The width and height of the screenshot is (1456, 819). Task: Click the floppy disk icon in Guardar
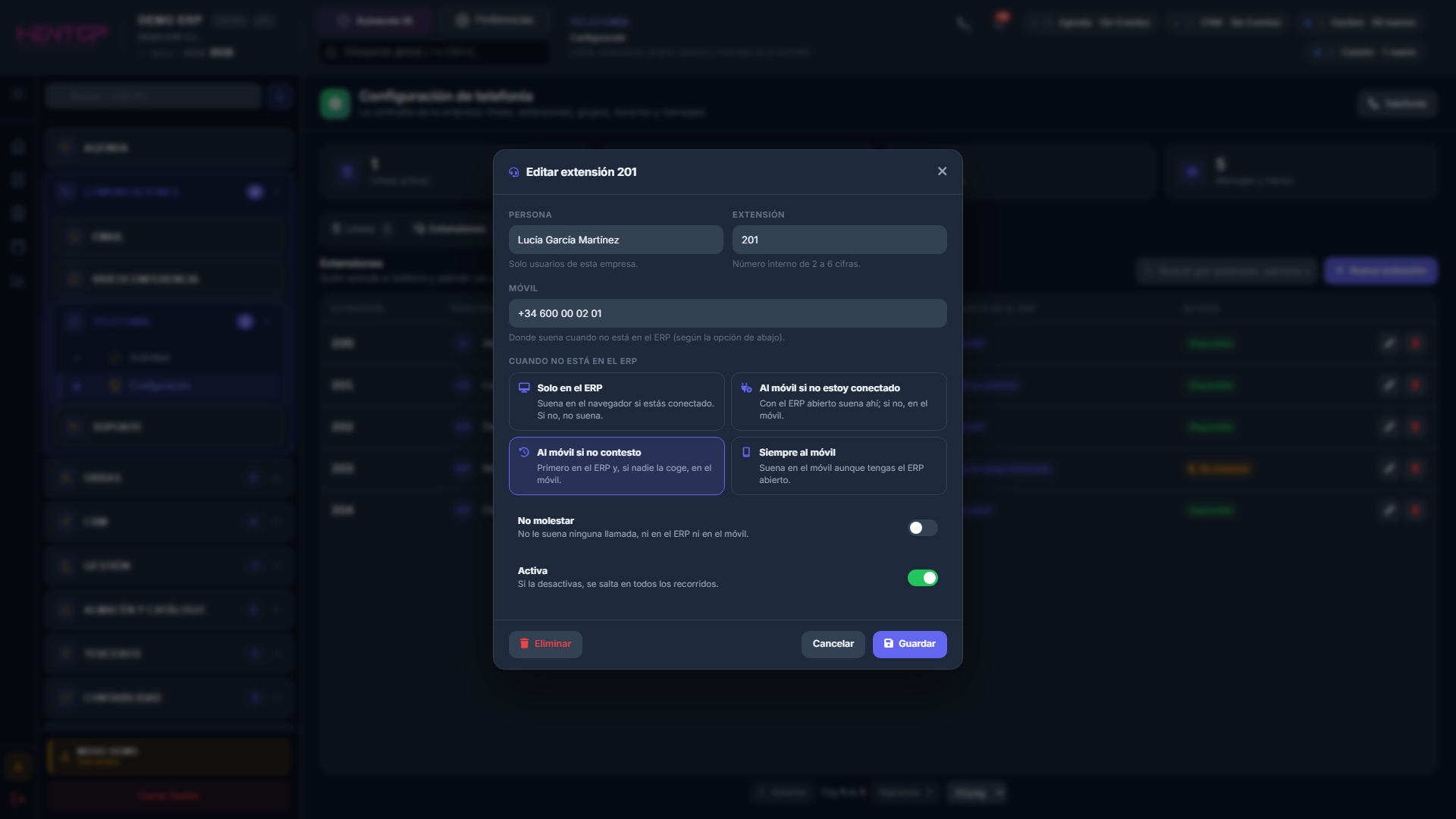pos(889,644)
